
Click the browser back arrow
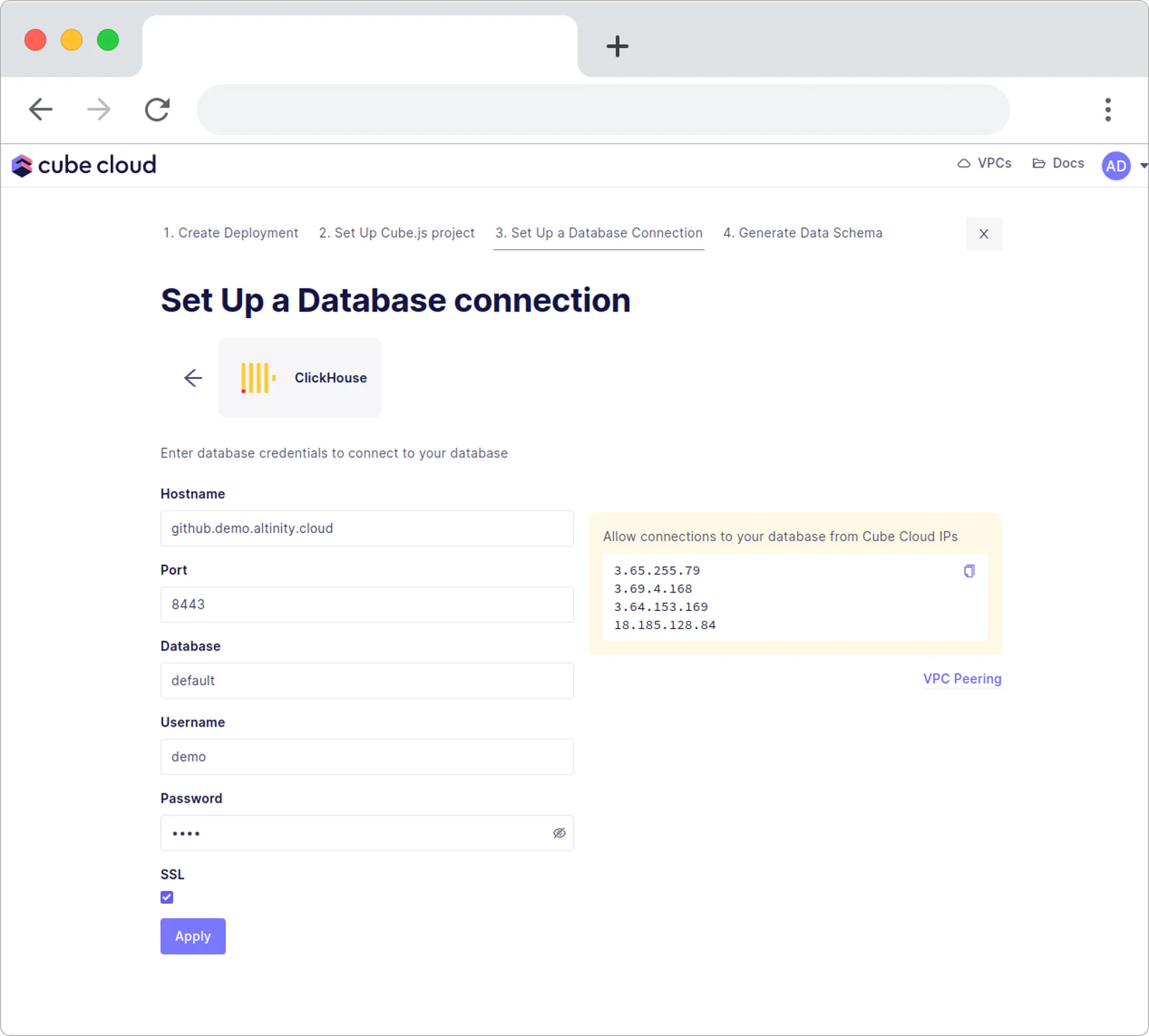tap(41, 109)
